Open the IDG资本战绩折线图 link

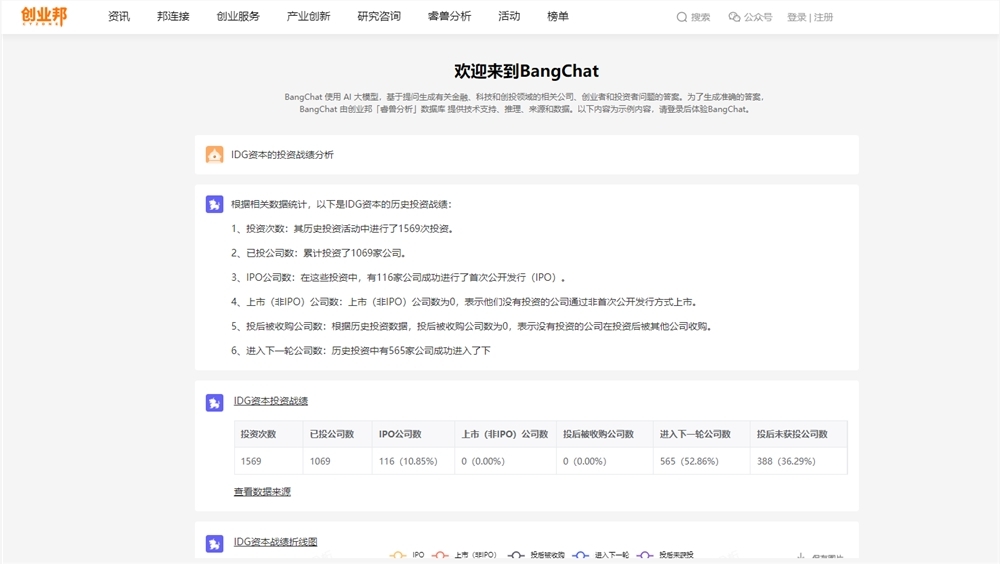pyautogui.click(x=275, y=542)
